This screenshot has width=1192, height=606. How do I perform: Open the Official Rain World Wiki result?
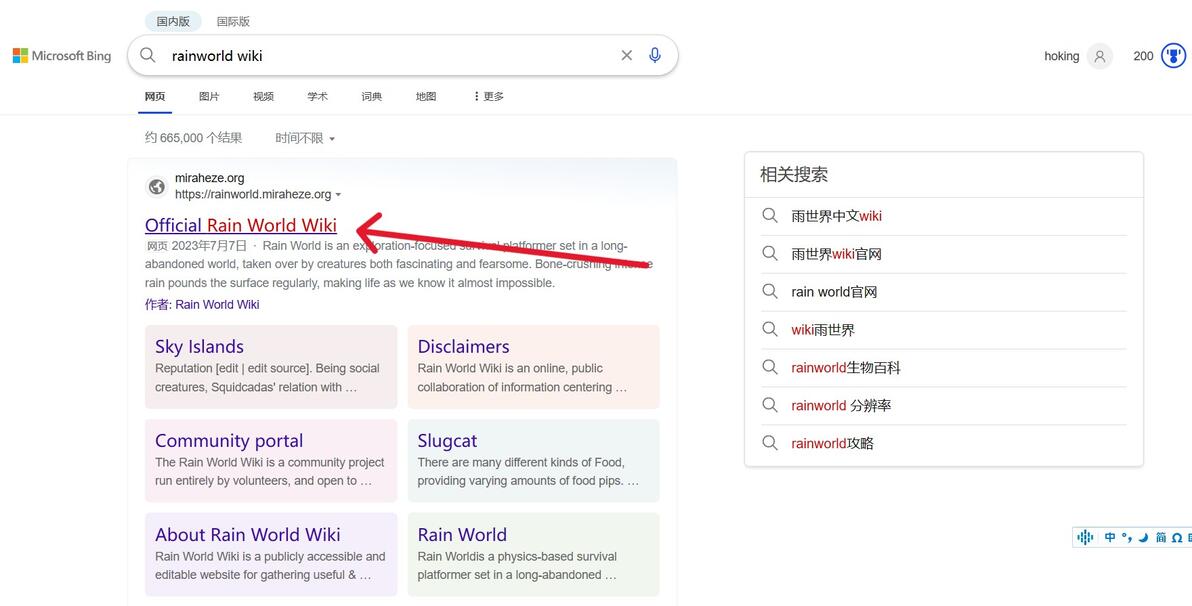241,225
